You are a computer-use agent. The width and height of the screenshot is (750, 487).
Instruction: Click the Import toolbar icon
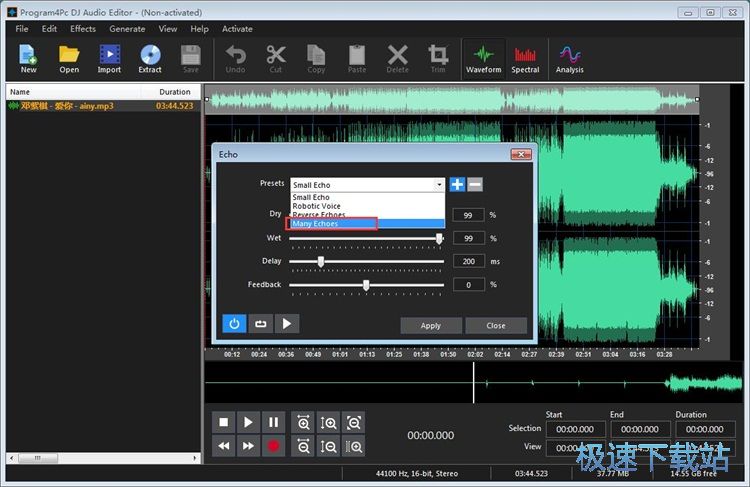[x=110, y=59]
